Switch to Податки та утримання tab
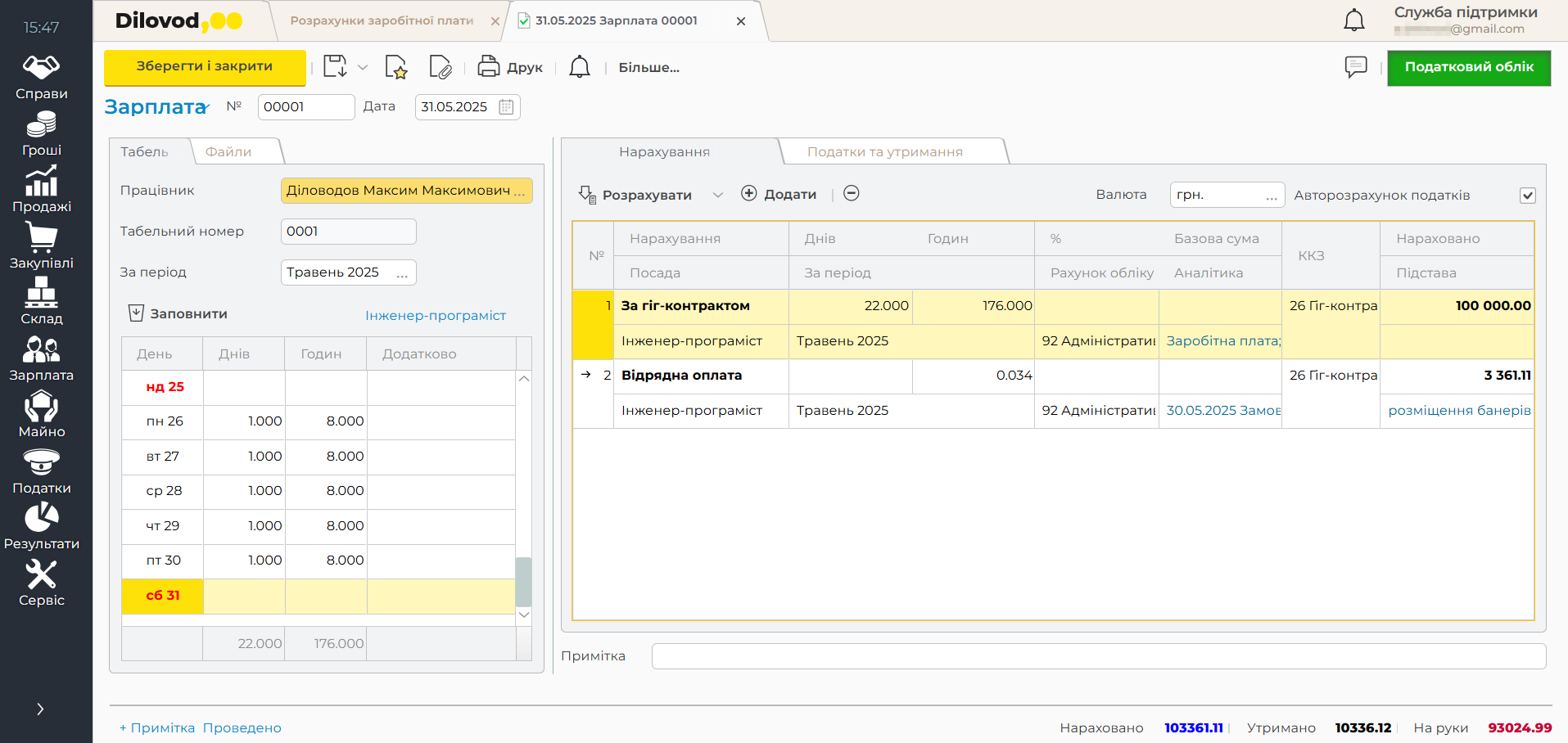The width and height of the screenshot is (1568, 743). click(884, 152)
